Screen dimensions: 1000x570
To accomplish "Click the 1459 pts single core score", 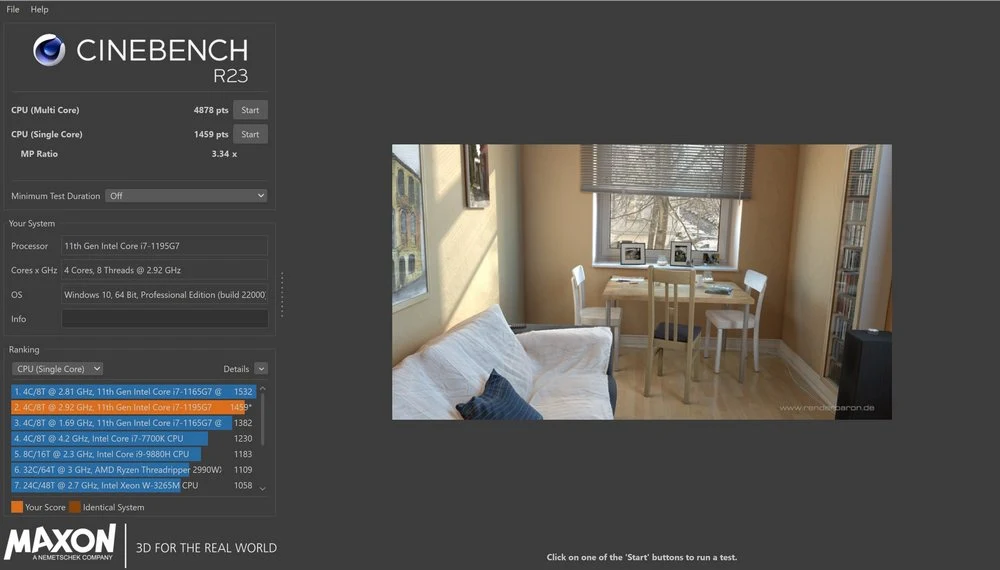I will pyautogui.click(x=211, y=135).
